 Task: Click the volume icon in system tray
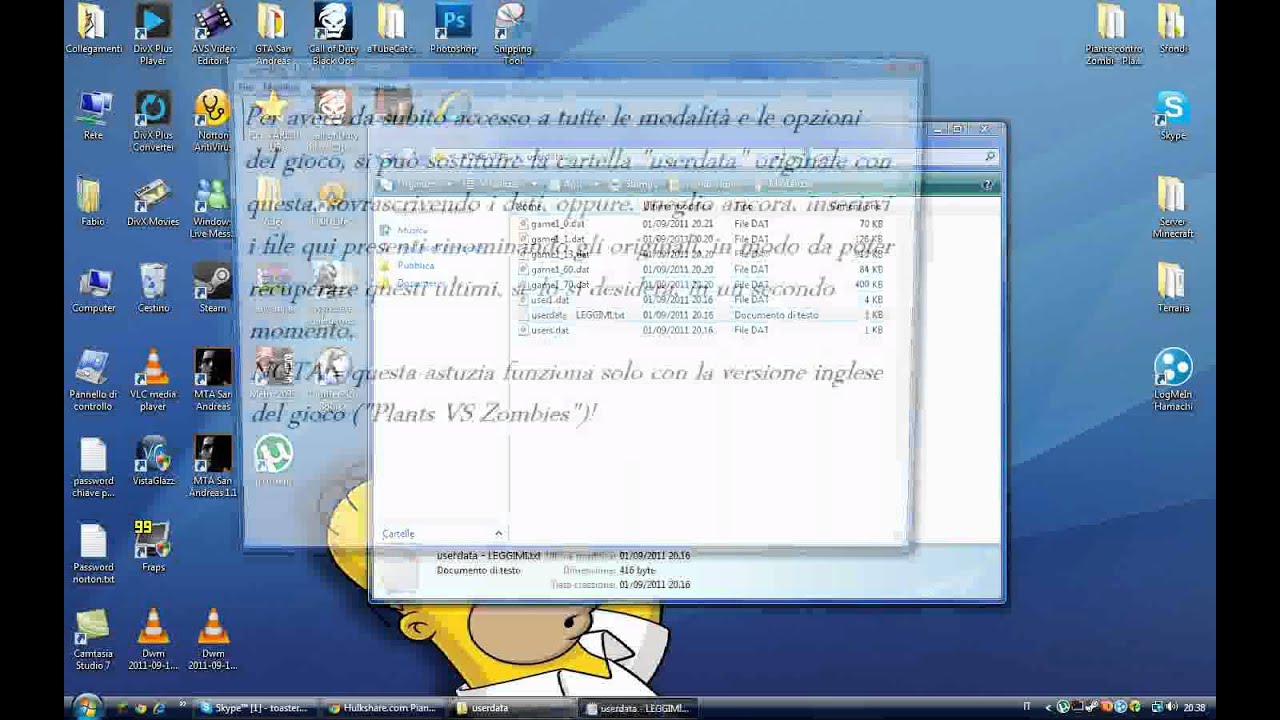1171,708
